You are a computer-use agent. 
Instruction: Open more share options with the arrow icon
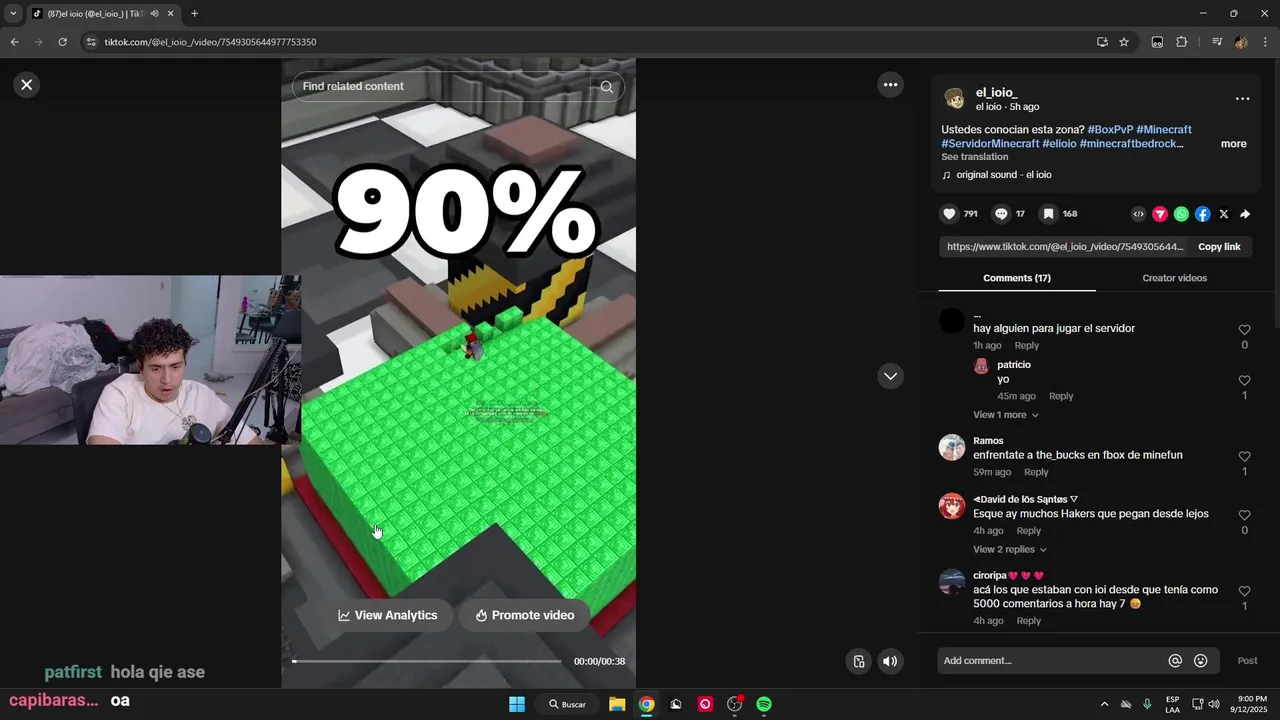pyautogui.click(x=1245, y=214)
